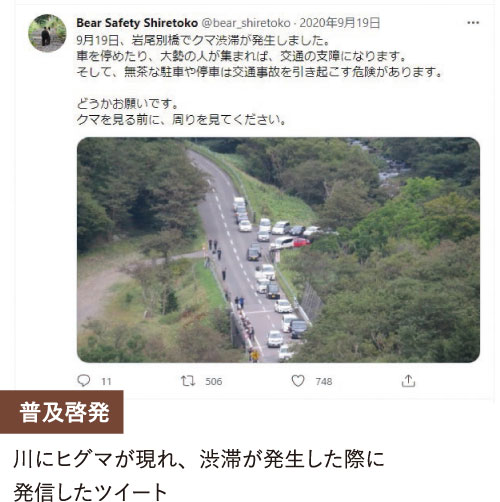Click the retweet count 506

[x=214, y=381]
